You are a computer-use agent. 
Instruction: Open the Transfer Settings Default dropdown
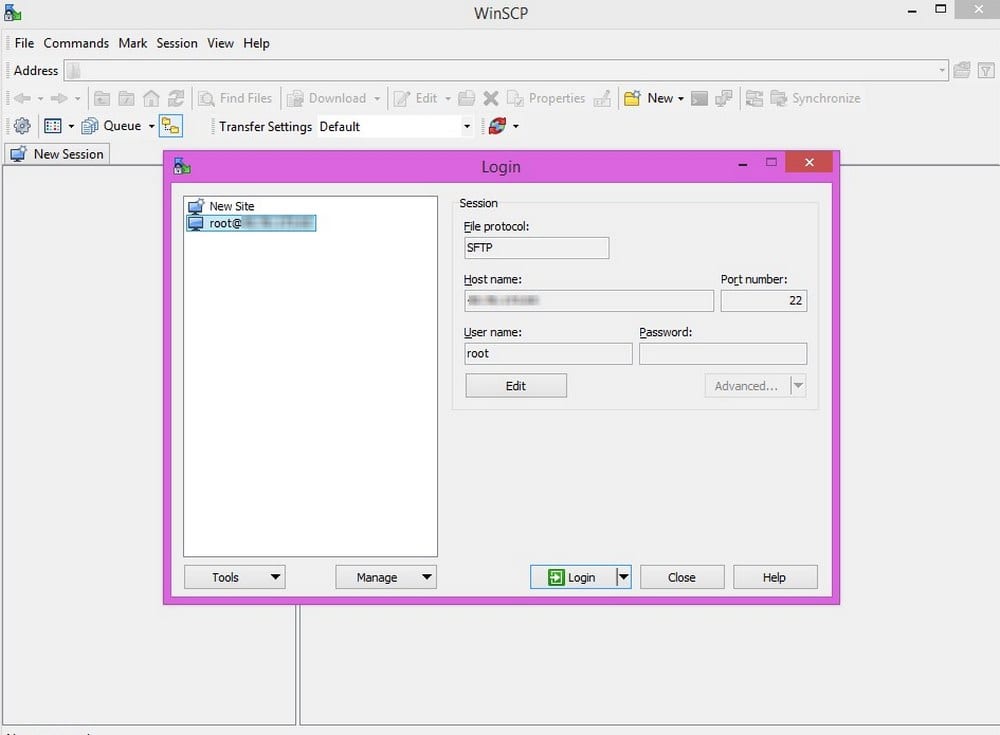pyautogui.click(x=467, y=126)
